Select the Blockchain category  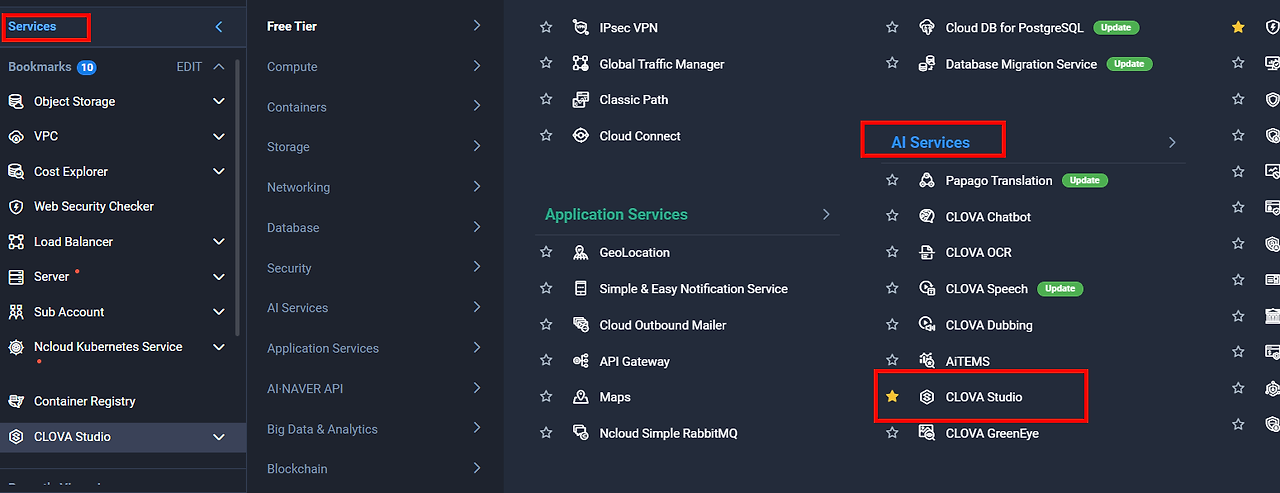(373, 468)
